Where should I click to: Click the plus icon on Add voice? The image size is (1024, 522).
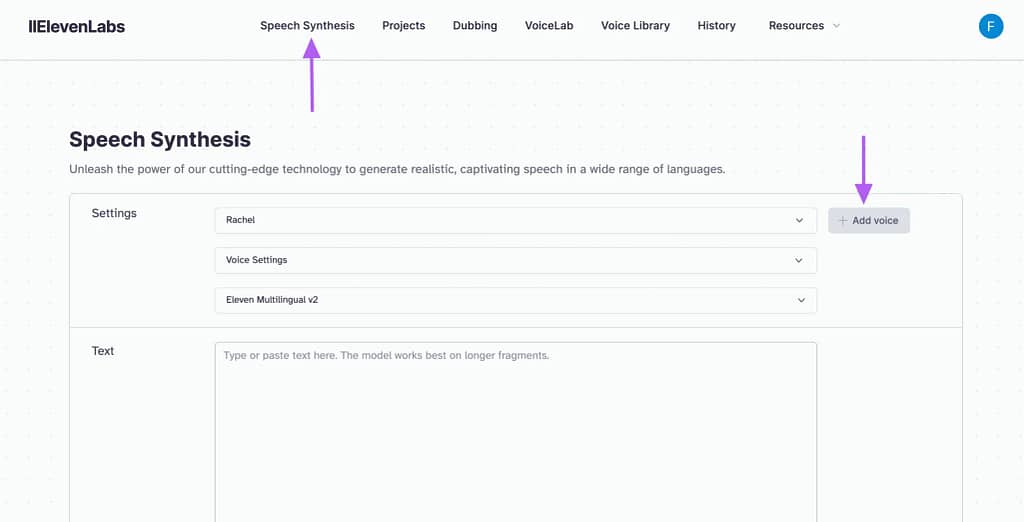click(x=842, y=221)
